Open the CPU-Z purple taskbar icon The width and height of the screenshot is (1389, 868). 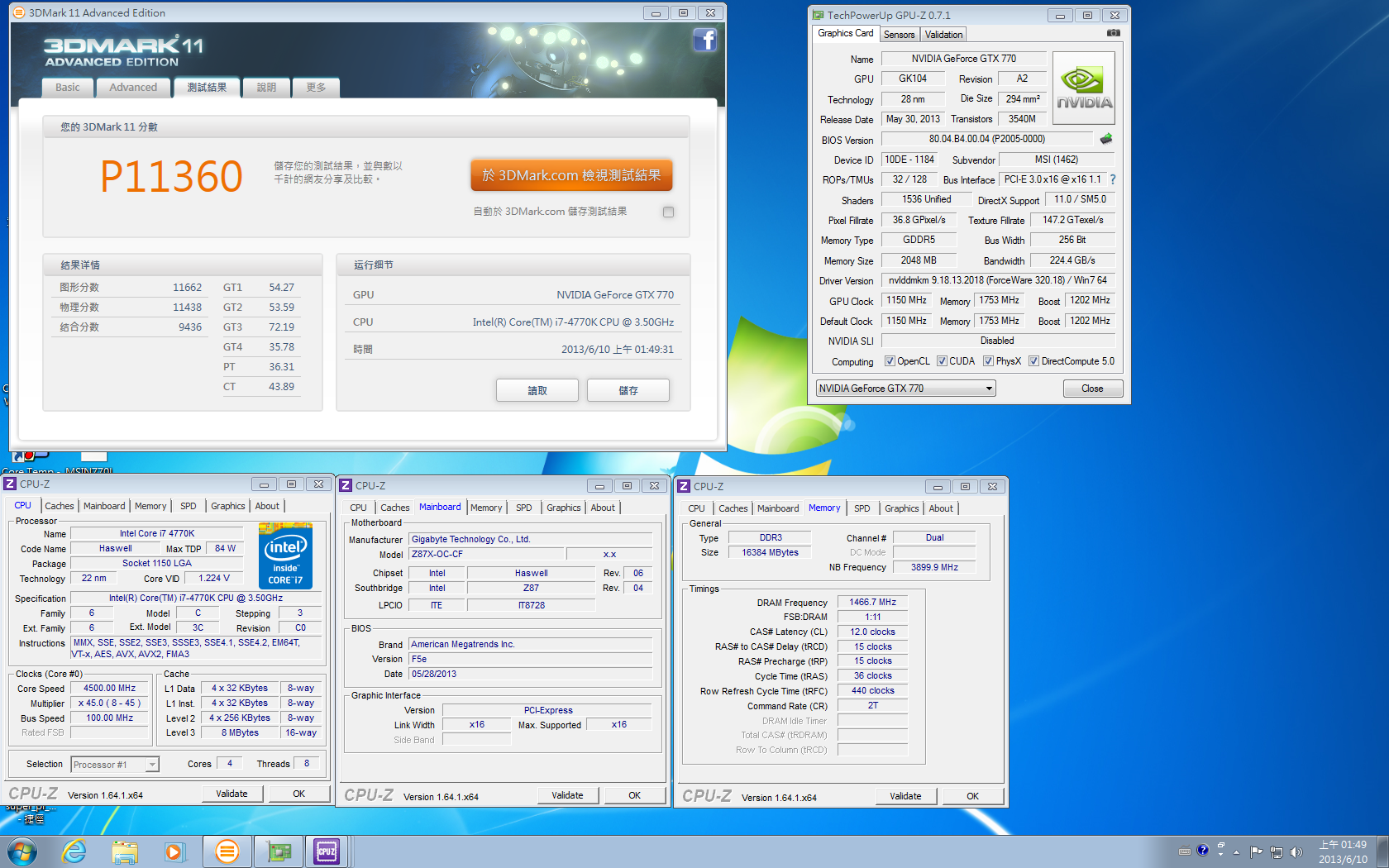pos(327,851)
